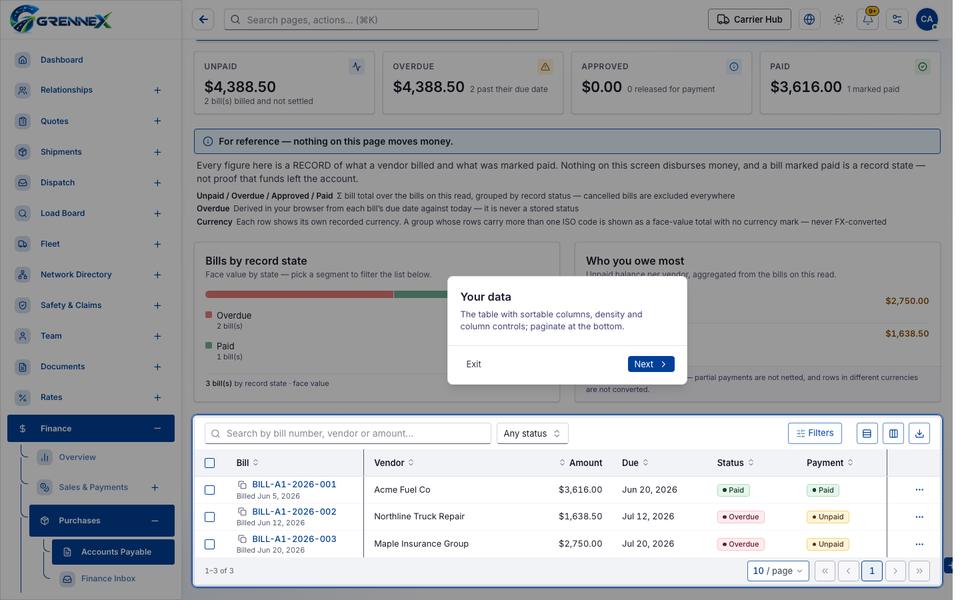Open the column controls icon
This screenshot has height=600, width=960.
pos(893,433)
